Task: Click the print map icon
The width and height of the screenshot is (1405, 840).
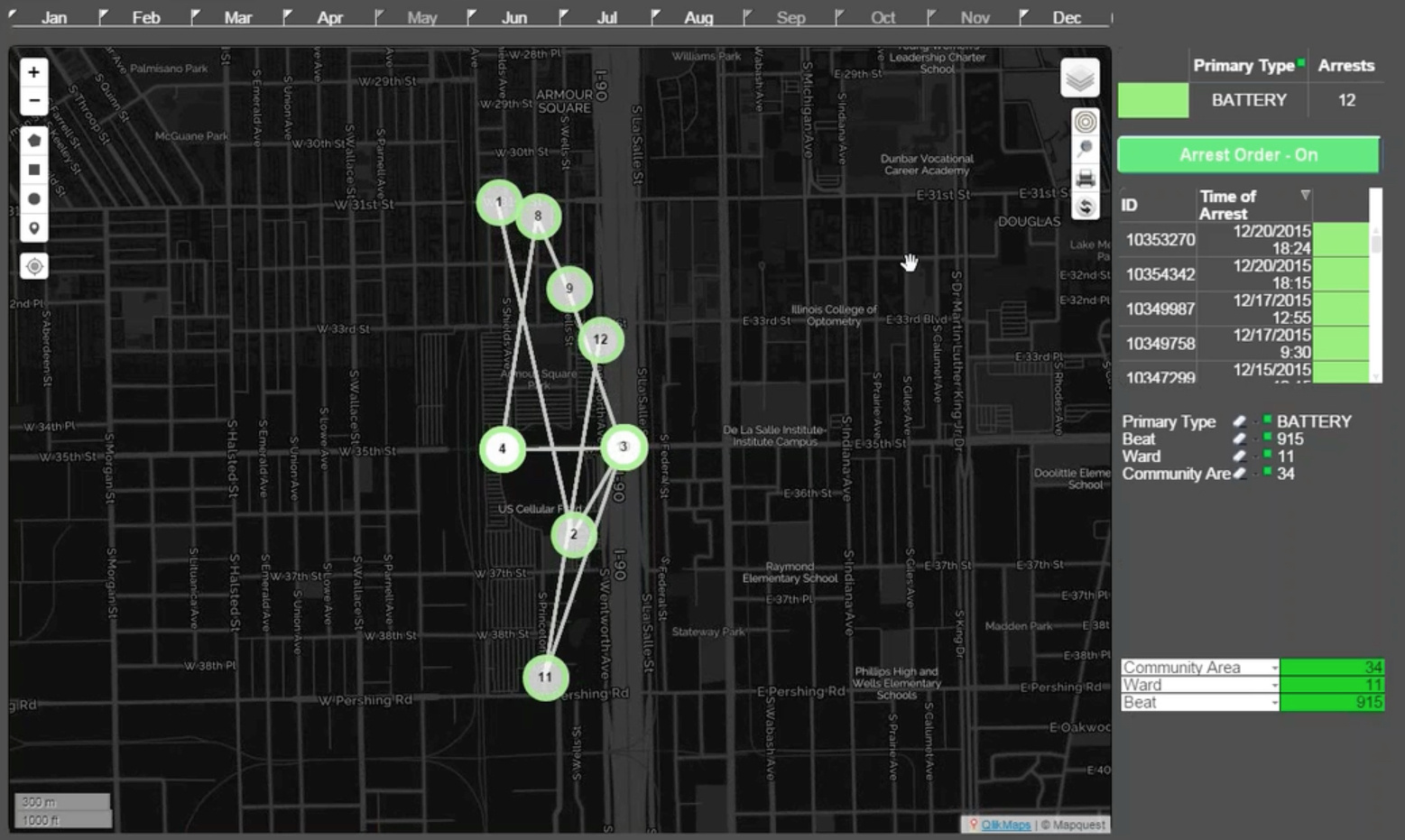Action: pyautogui.click(x=1085, y=178)
